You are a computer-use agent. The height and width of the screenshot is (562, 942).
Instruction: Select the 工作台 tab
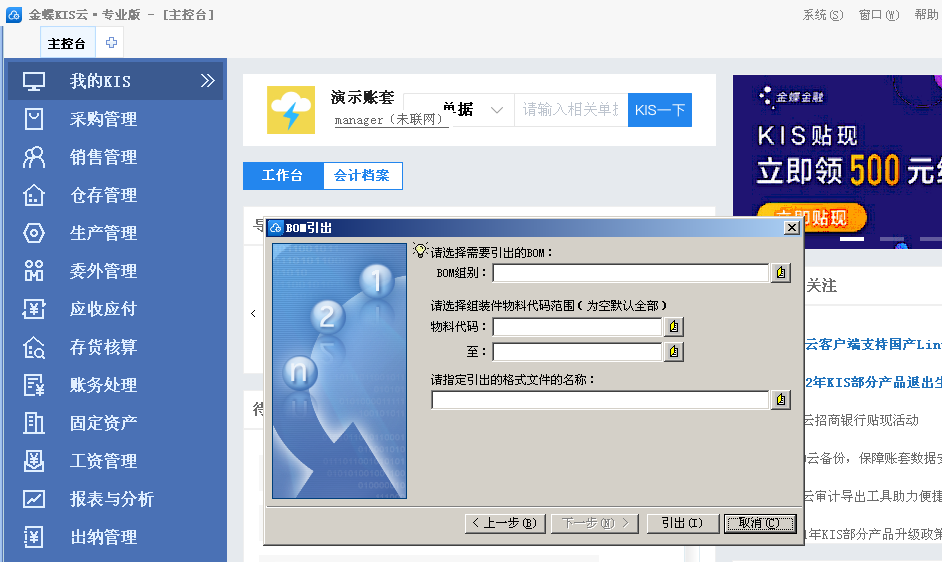(282, 176)
